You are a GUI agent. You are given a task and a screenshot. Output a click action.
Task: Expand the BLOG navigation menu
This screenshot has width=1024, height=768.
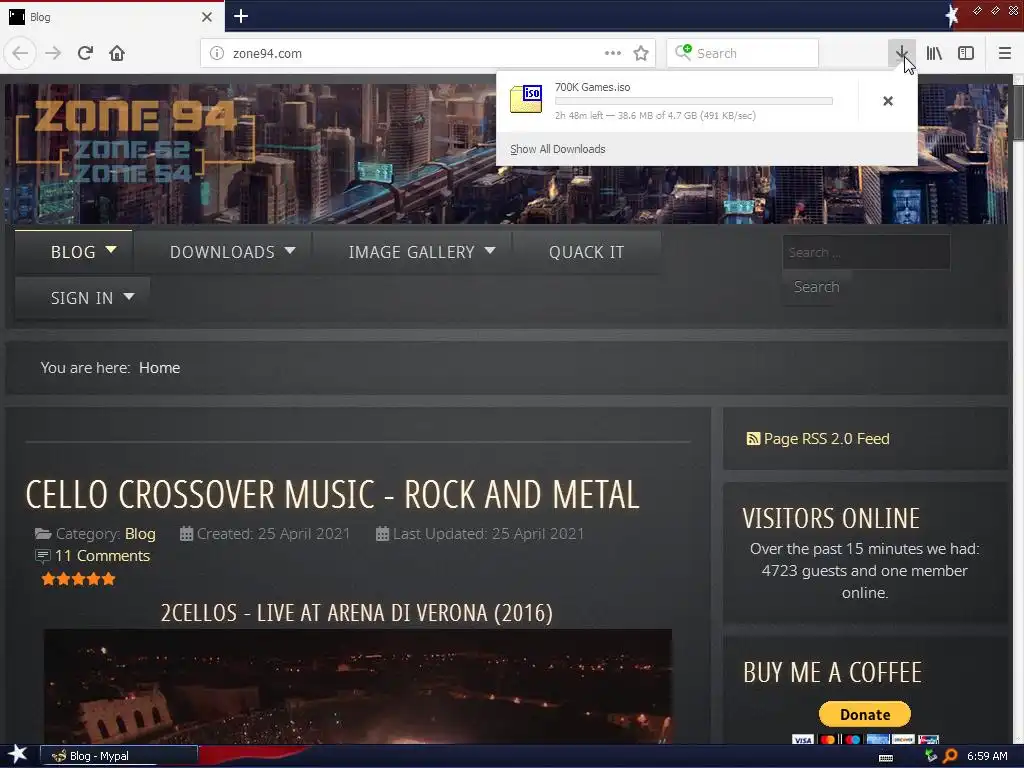(73, 252)
